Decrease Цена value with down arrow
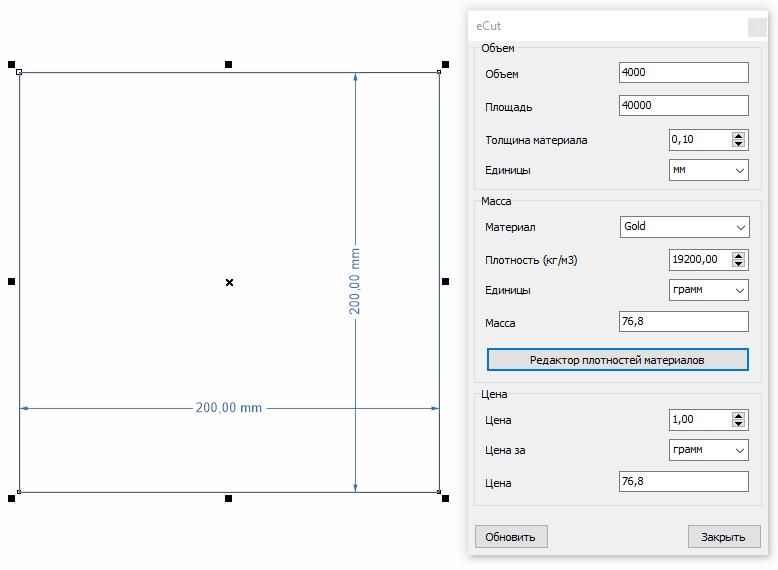This screenshot has width=778, height=570. pyautogui.click(x=738, y=424)
